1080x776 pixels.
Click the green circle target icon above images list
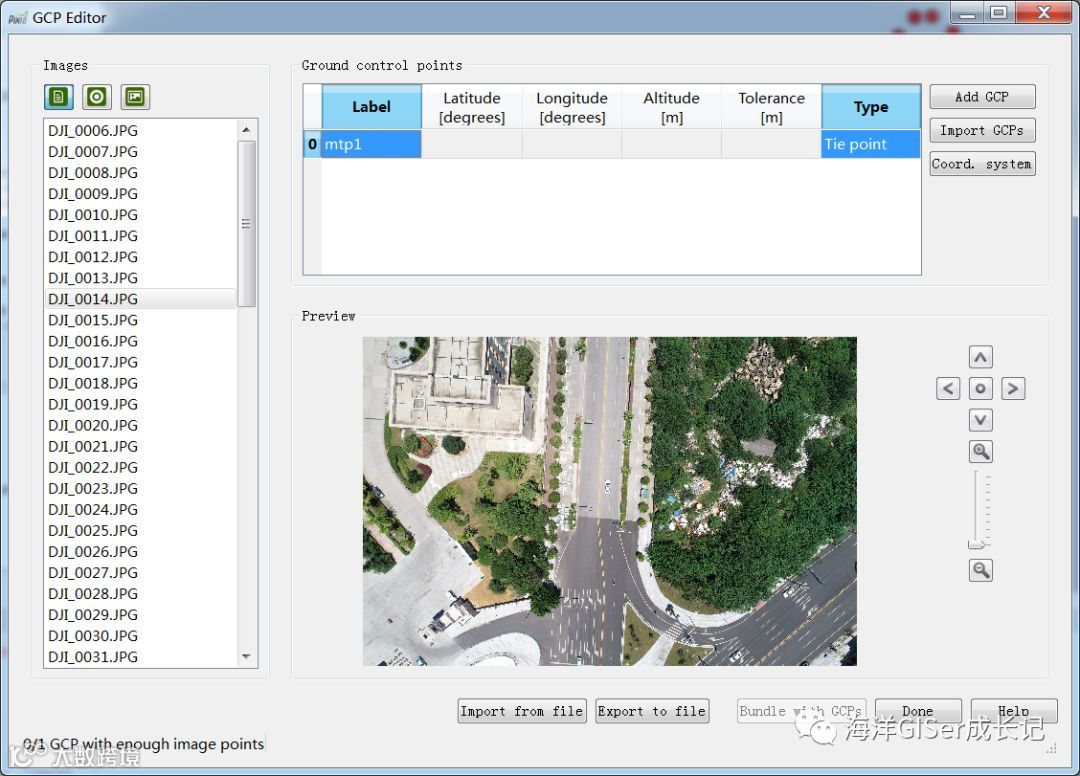[96, 97]
